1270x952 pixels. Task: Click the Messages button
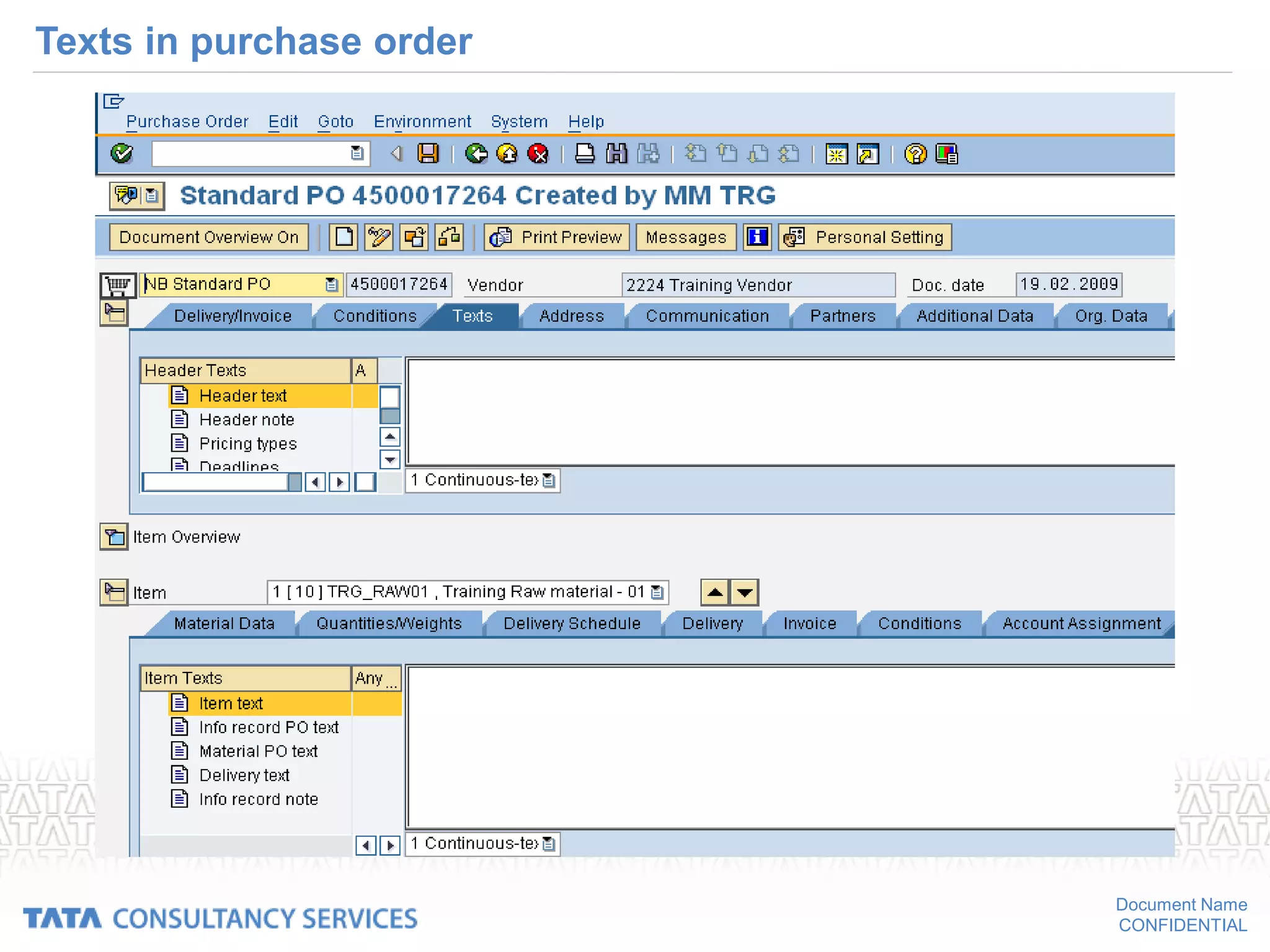point(686,237)
